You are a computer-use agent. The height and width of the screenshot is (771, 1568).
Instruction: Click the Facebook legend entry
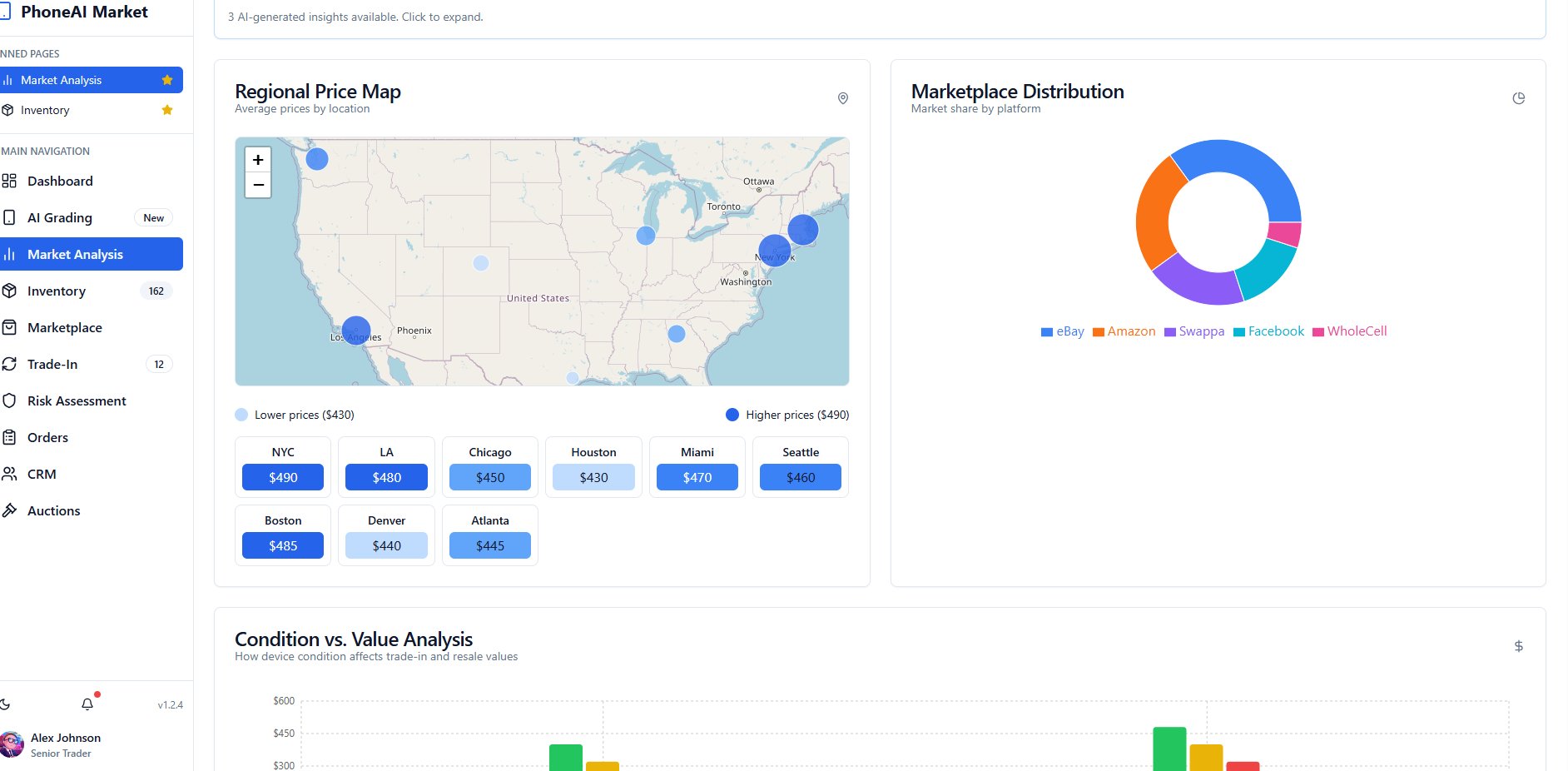click(1269, 331)
